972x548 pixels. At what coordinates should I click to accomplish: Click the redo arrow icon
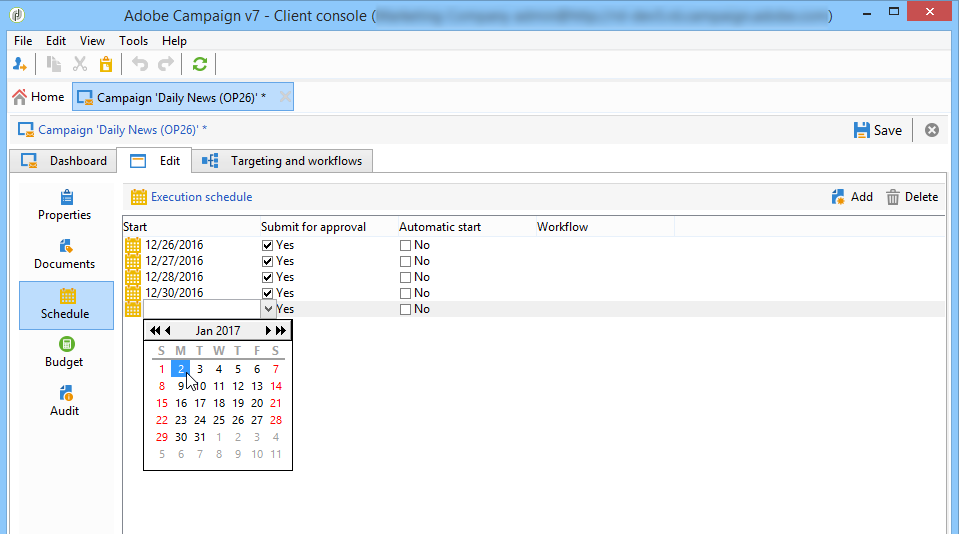pos(166,64)
